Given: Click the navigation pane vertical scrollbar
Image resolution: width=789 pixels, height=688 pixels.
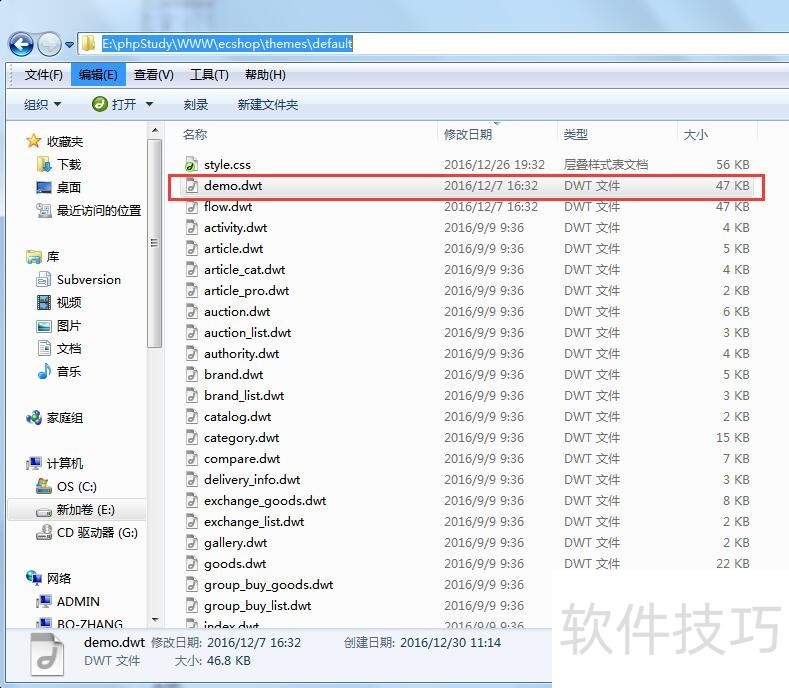Looking at the screenshot, I should [154, 240].
